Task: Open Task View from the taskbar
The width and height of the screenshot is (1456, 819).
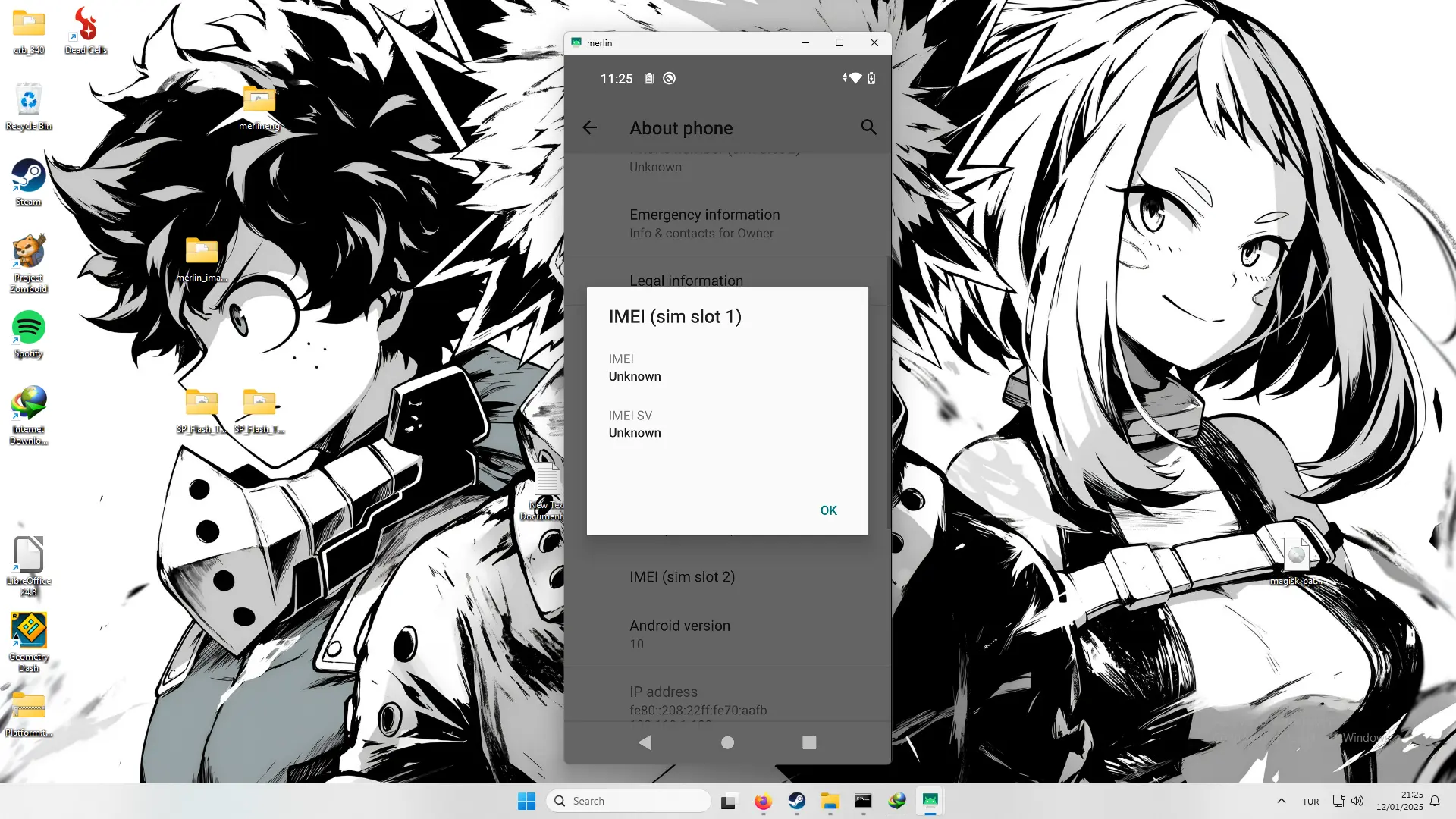Action: tap(728, 801)
